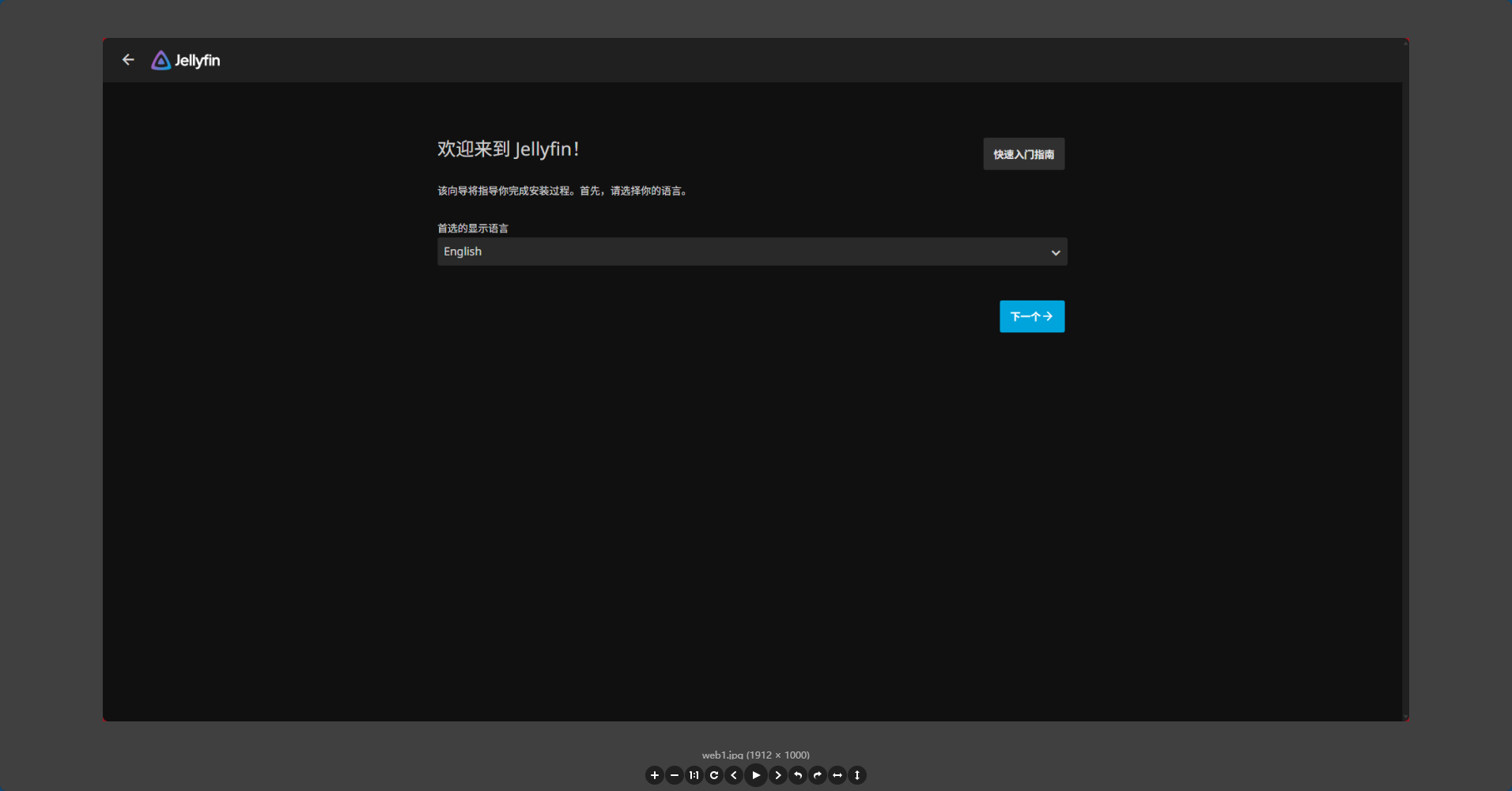Rotate image left with curved arrow
The image size is (1512, 791).
[798, 775]
